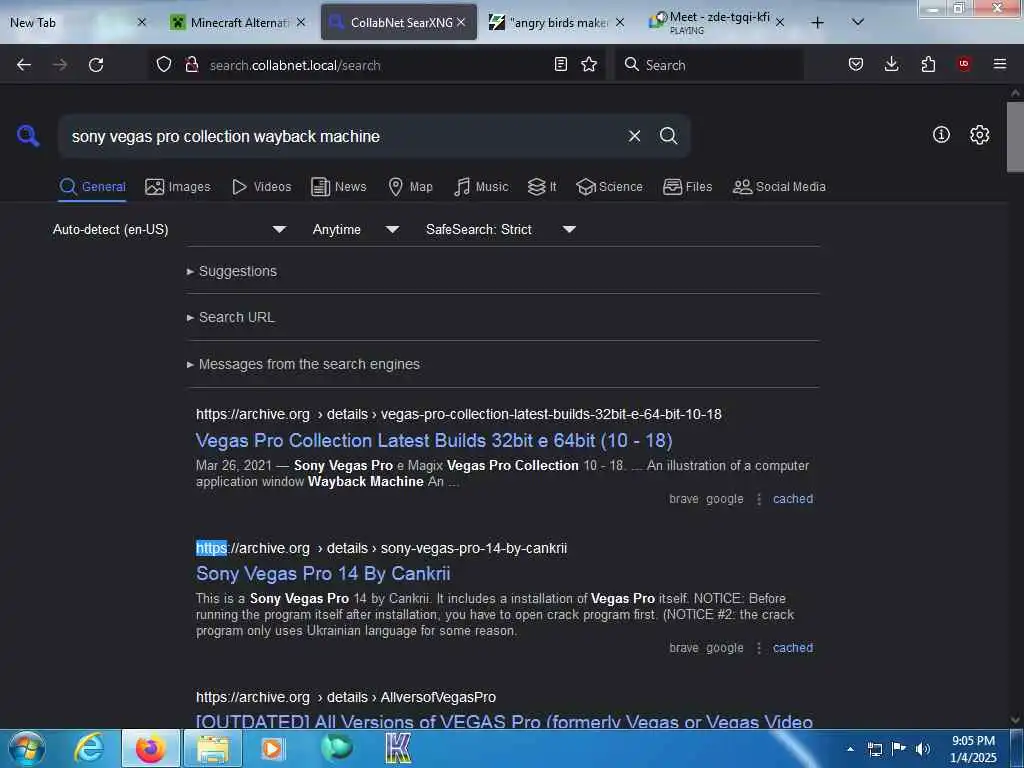Click the browser Search box

[709, 65]
